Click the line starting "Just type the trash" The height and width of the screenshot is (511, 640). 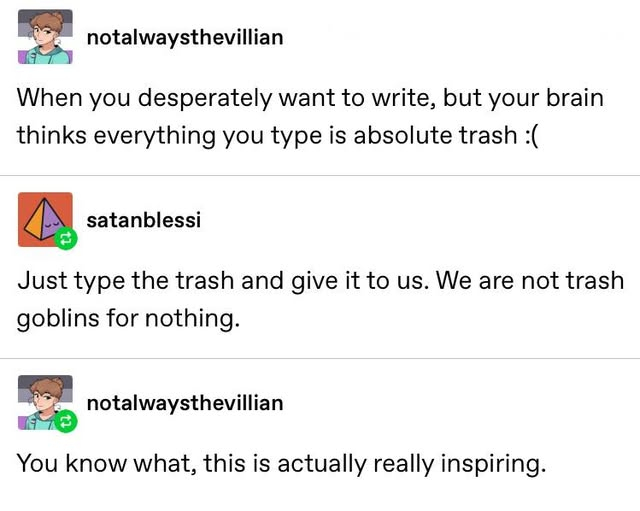tap(320, 281)
